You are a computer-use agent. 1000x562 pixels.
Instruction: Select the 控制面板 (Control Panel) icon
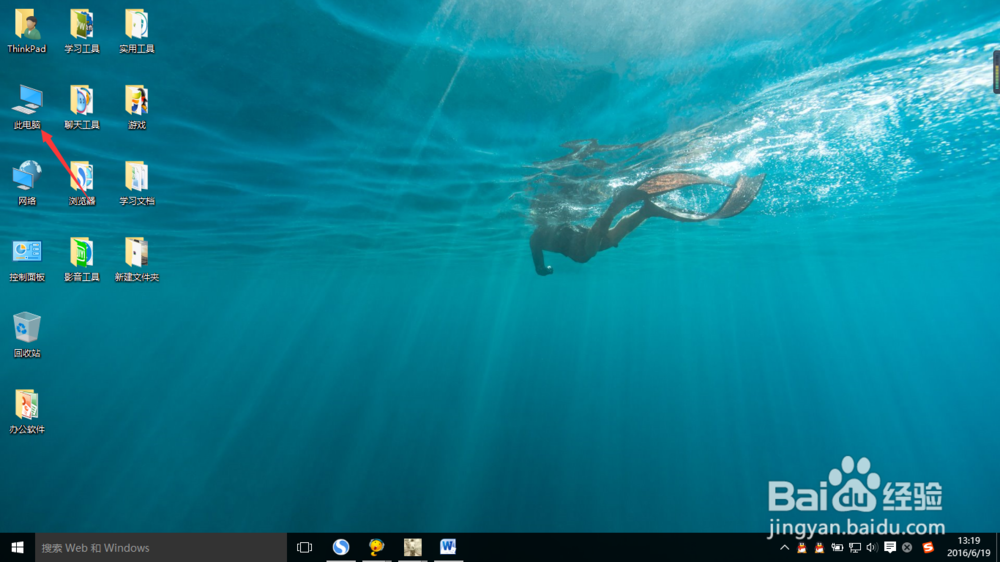(x=27, y=259)
